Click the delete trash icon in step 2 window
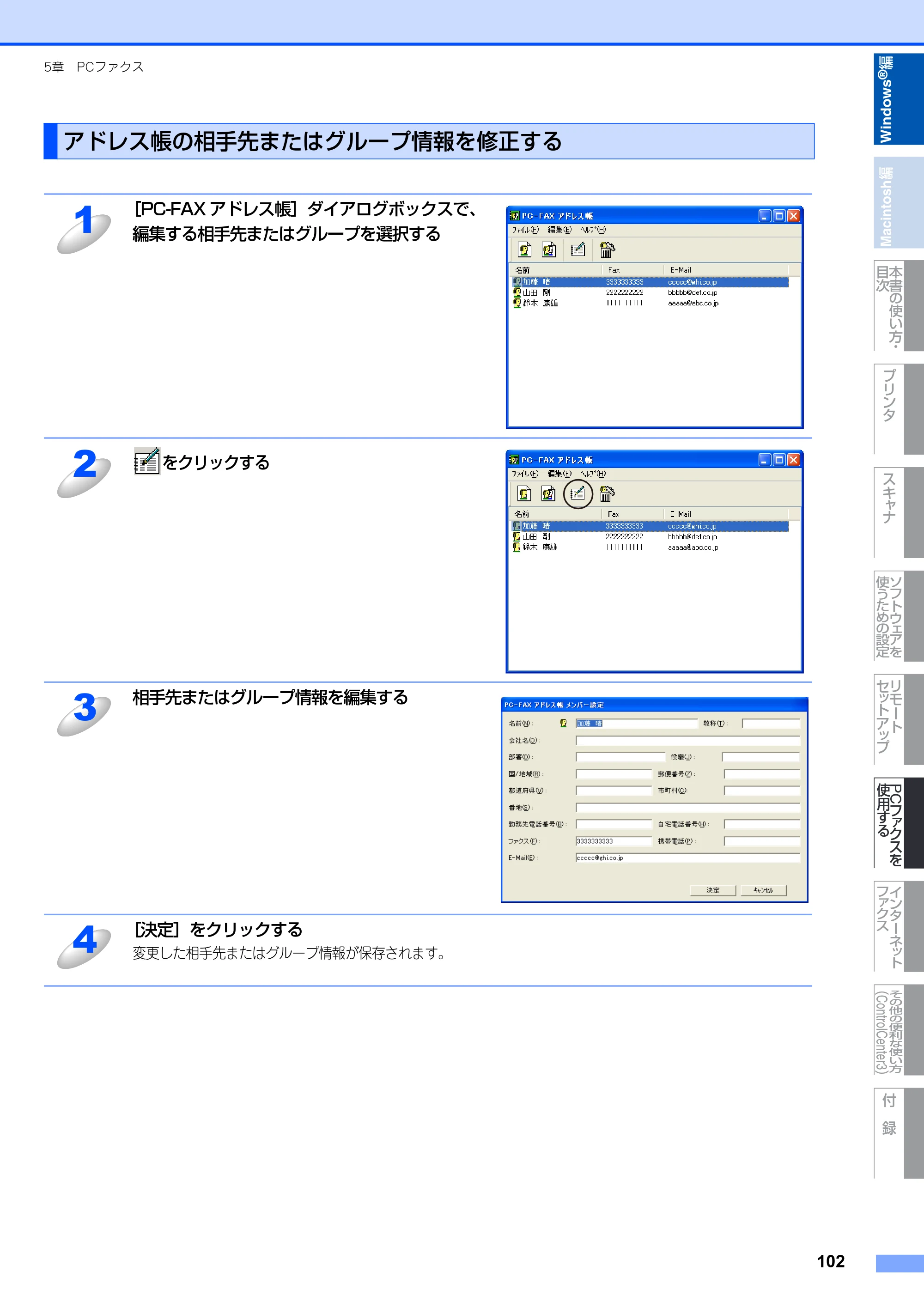 tap(607, 493)
